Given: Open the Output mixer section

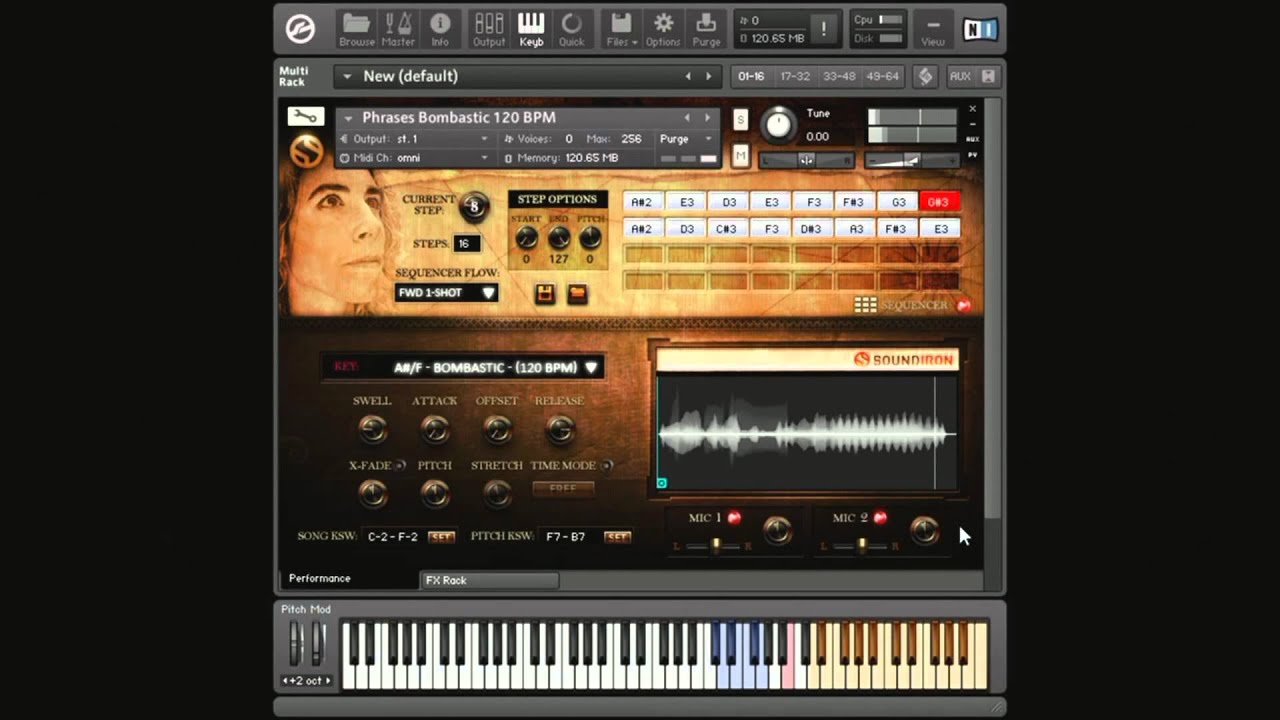Looking at the screenshot, I should (x=489, y=29).
